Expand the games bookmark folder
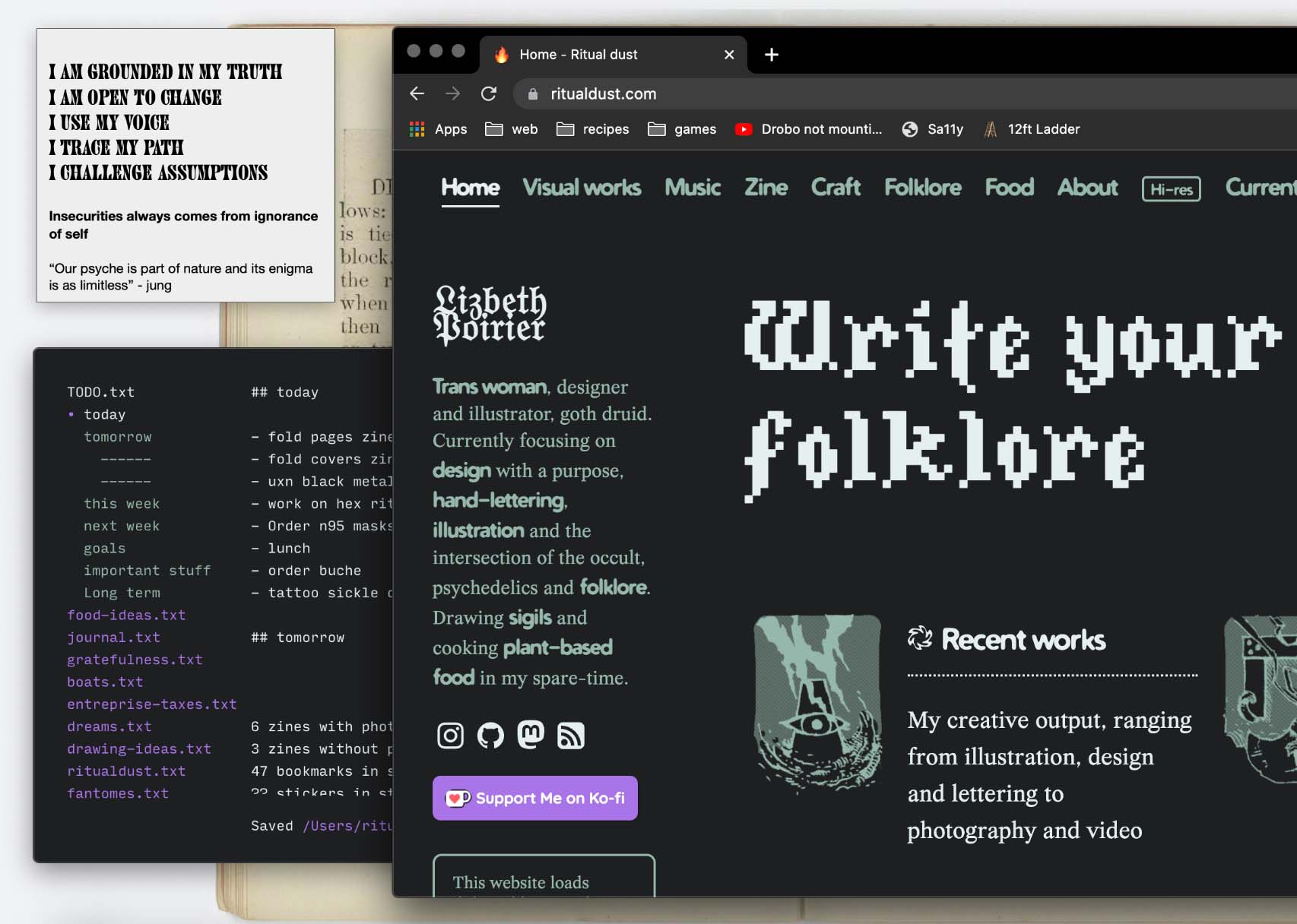Image resolution: width=1297 pixels, height=924 pixels. point(682,129)
